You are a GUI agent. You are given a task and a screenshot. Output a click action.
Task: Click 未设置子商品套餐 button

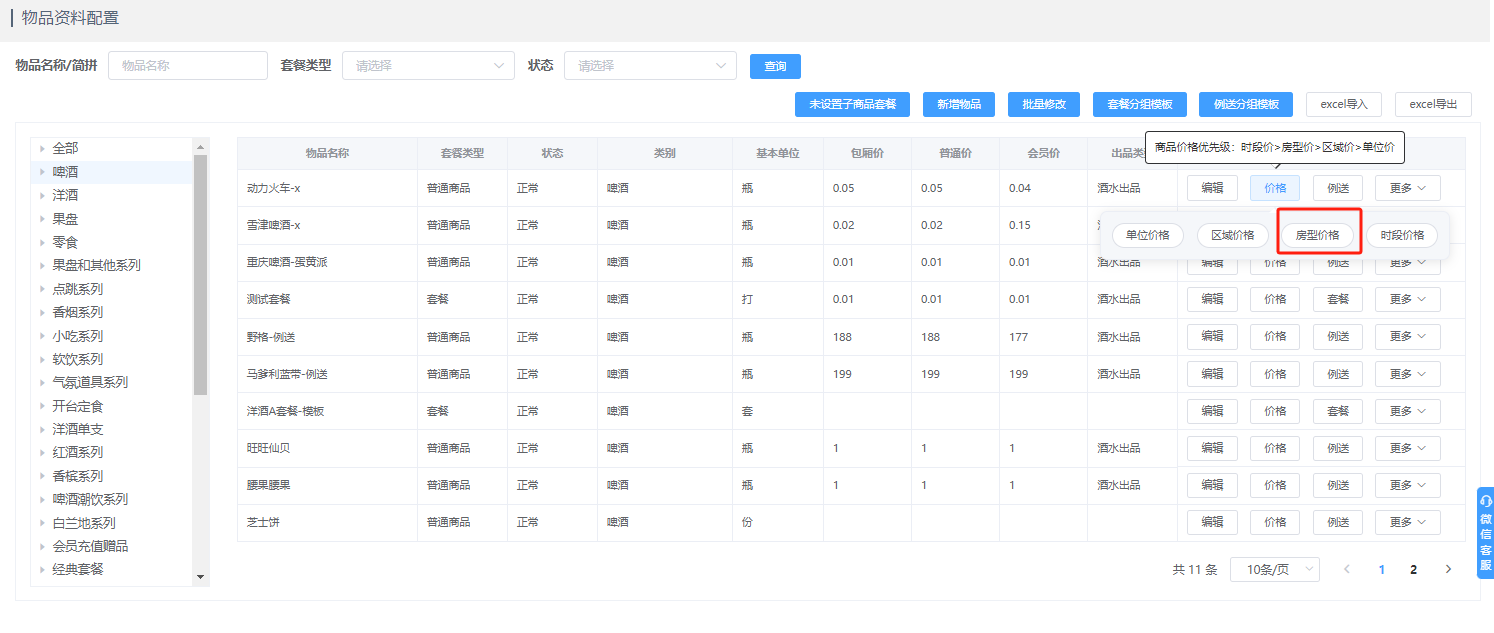852,104
